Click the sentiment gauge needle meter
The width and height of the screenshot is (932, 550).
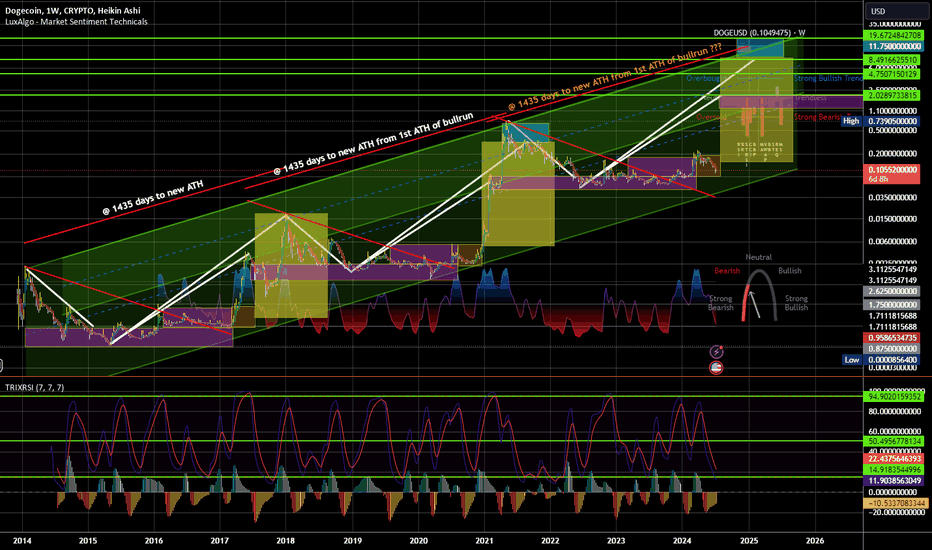click(759, 296)
